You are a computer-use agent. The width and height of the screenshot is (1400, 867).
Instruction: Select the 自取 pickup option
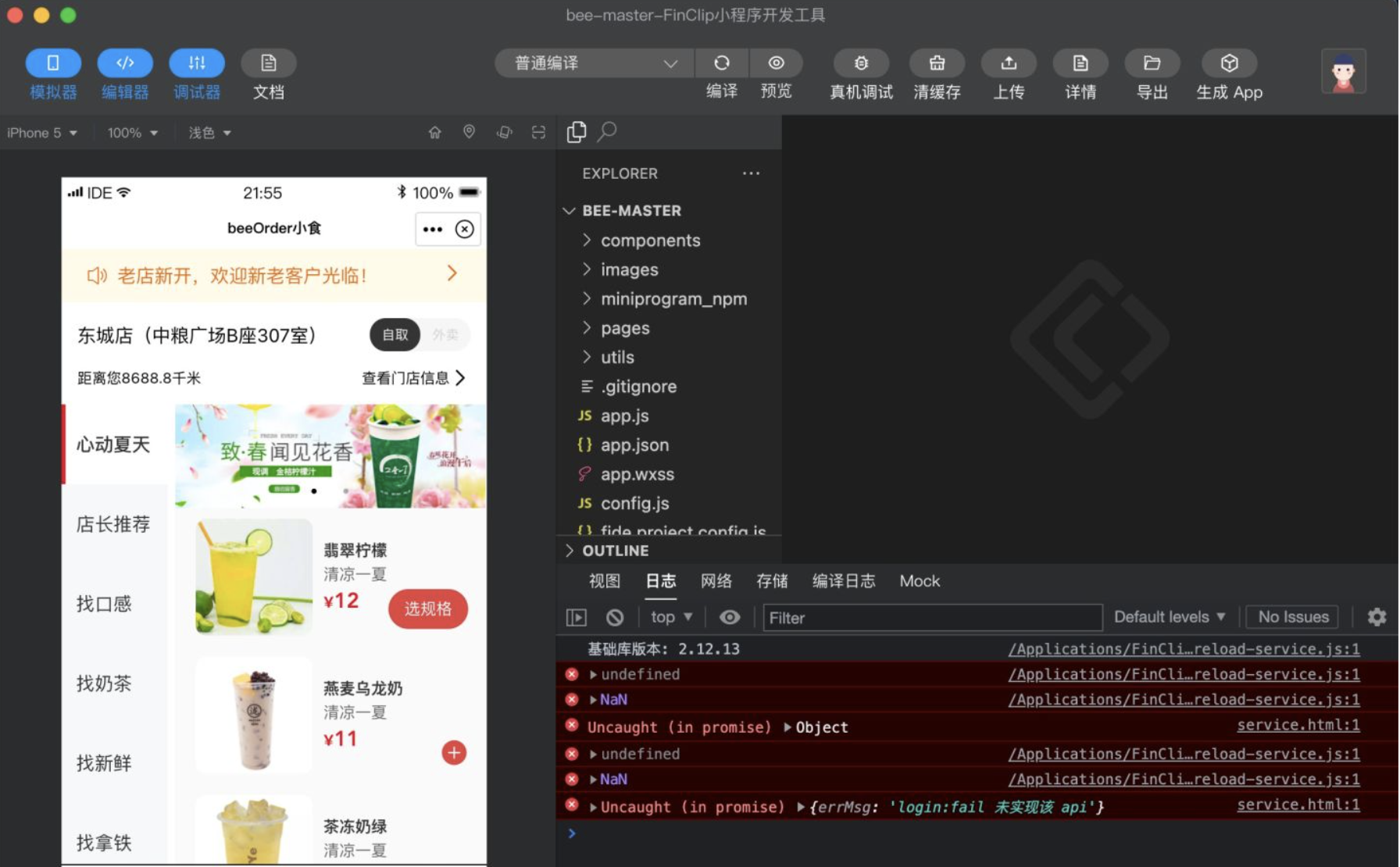395,335
